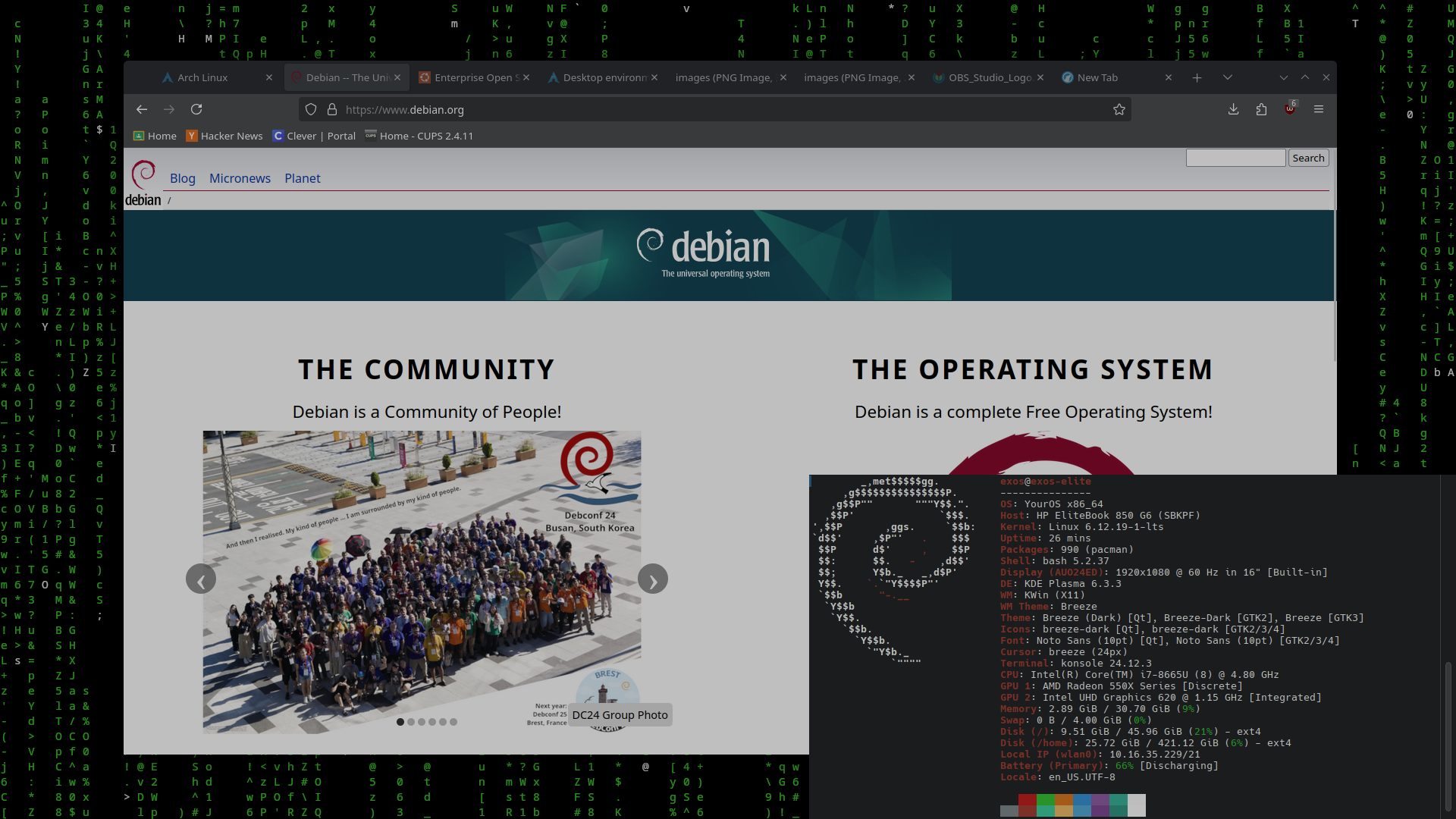Click the back navigation arrow
The height and width of the screenshot is (819, 1456).
(142, 109)
